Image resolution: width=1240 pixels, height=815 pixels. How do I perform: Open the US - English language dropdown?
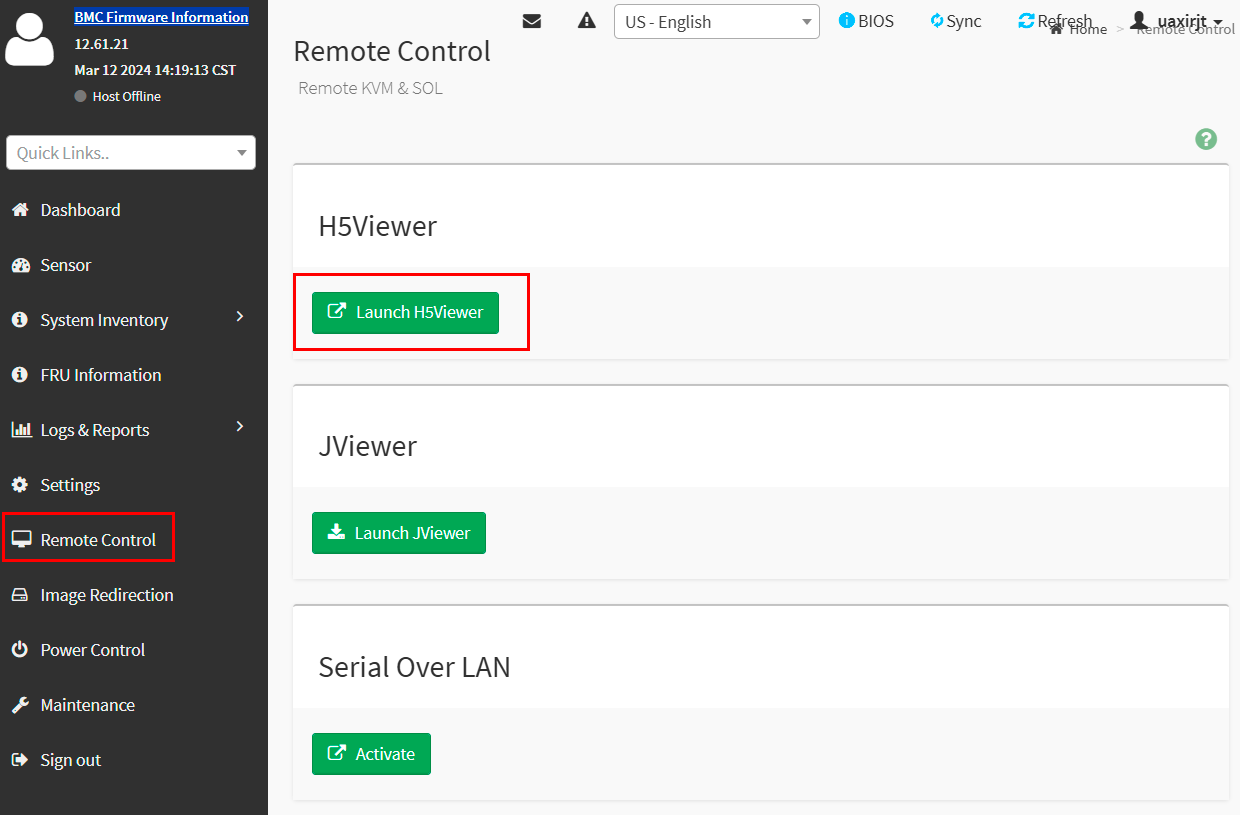pos(716,22)
